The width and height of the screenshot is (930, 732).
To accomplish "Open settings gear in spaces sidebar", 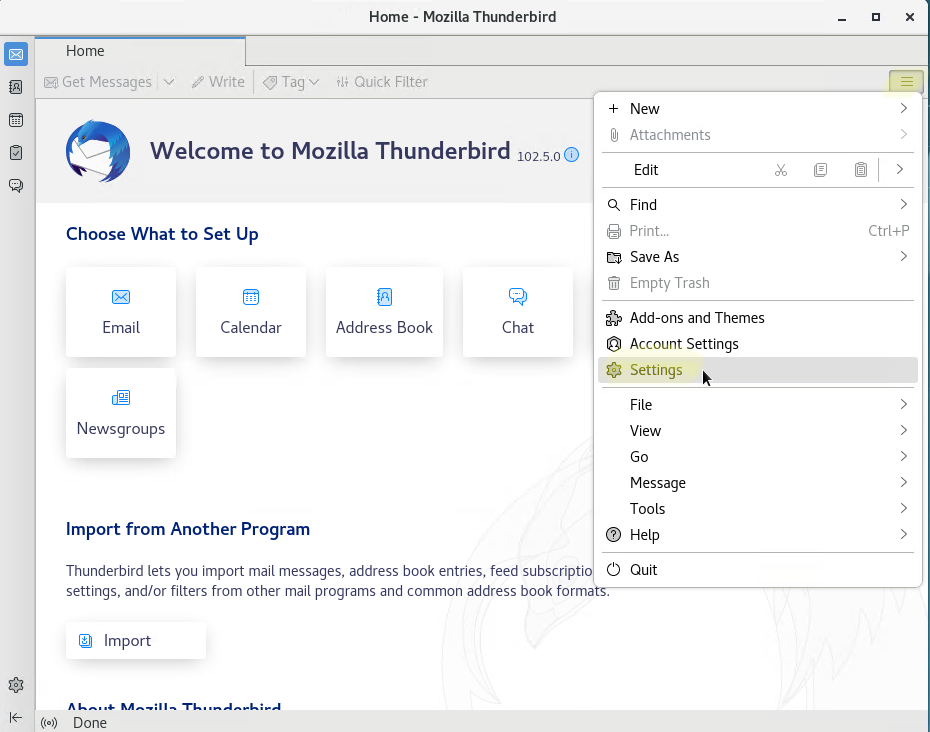I will tap(16, 685).
